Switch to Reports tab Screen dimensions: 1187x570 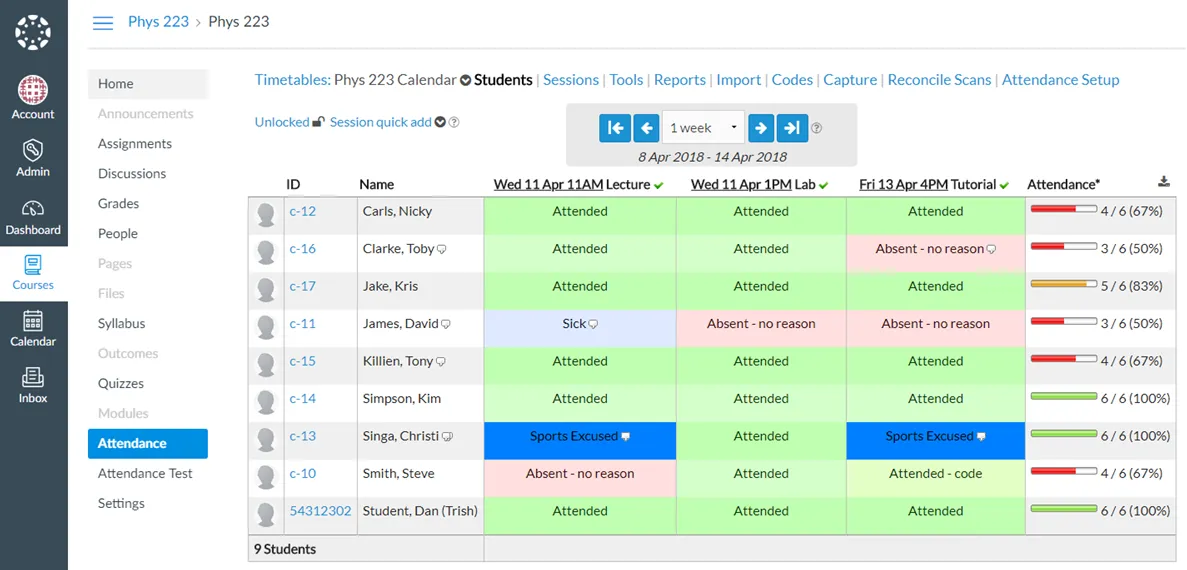point(680,79)
